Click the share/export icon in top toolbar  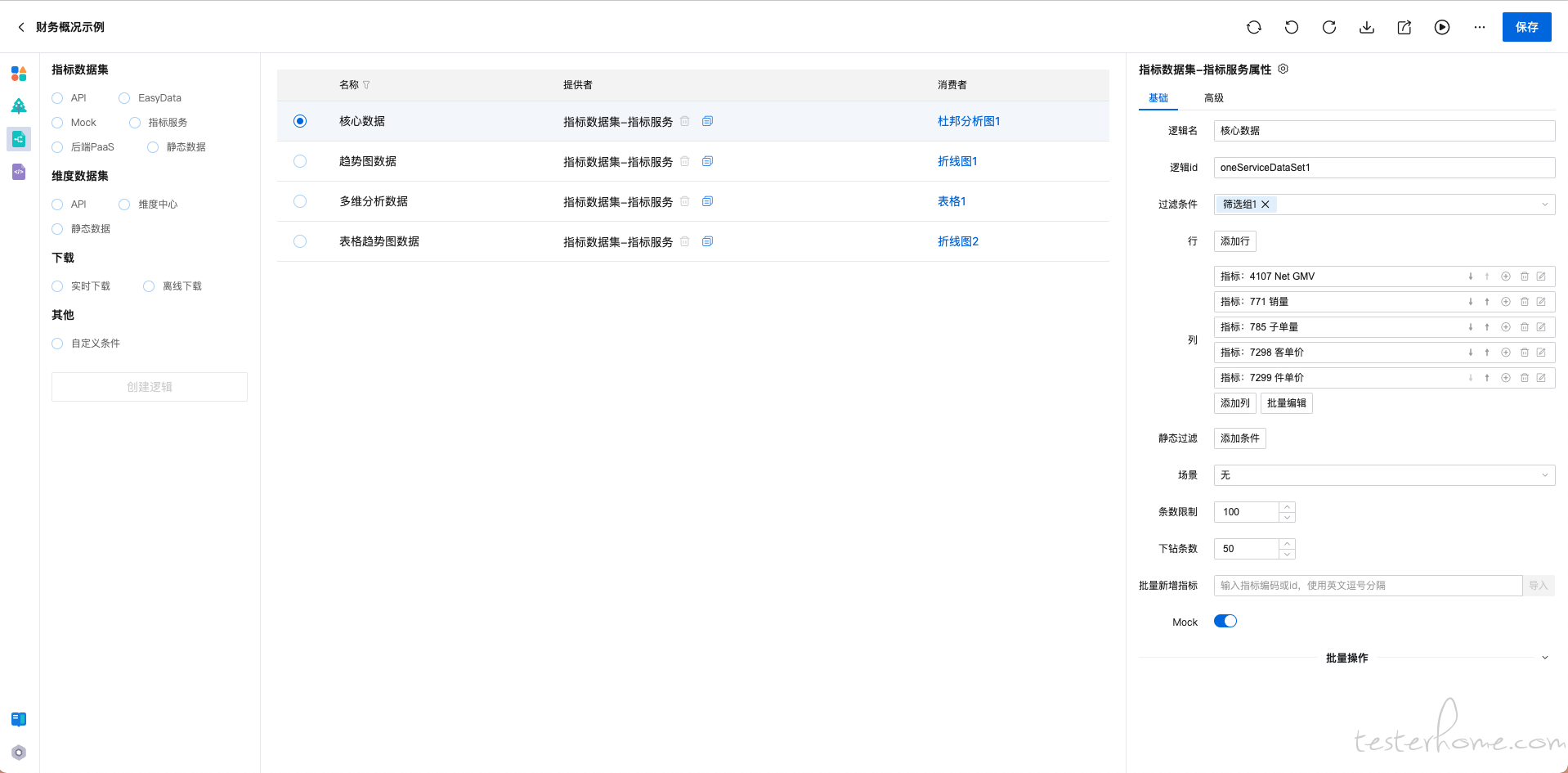[1404, 27]
